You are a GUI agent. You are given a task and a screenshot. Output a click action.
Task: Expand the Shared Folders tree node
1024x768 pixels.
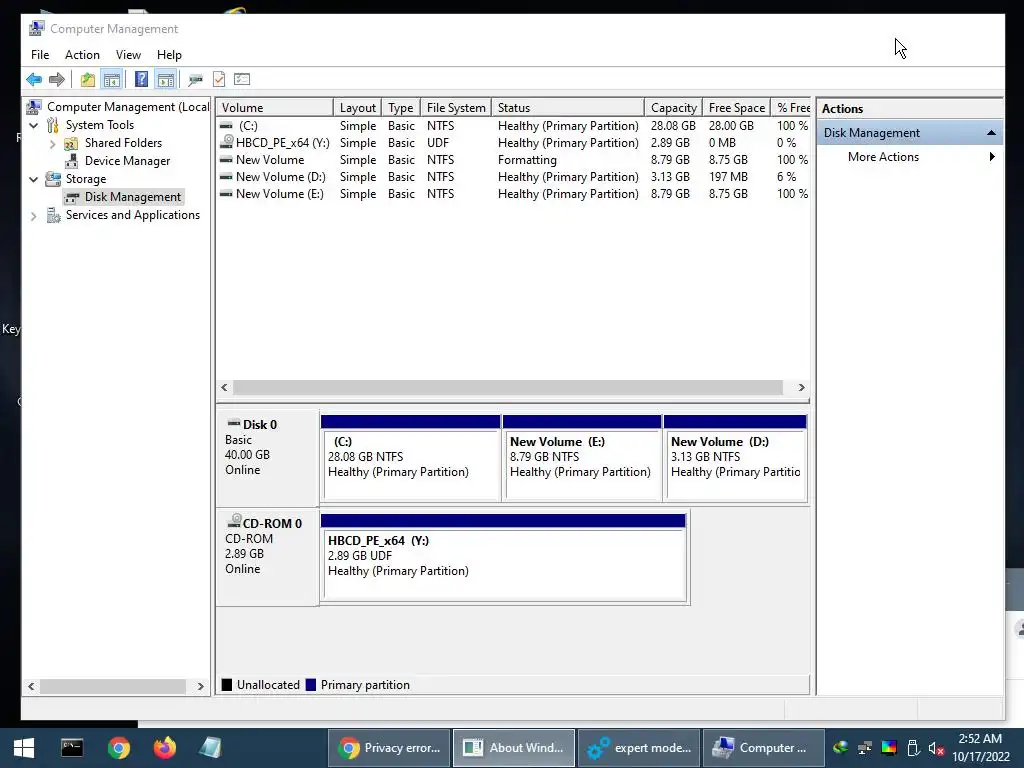(52, 144)
